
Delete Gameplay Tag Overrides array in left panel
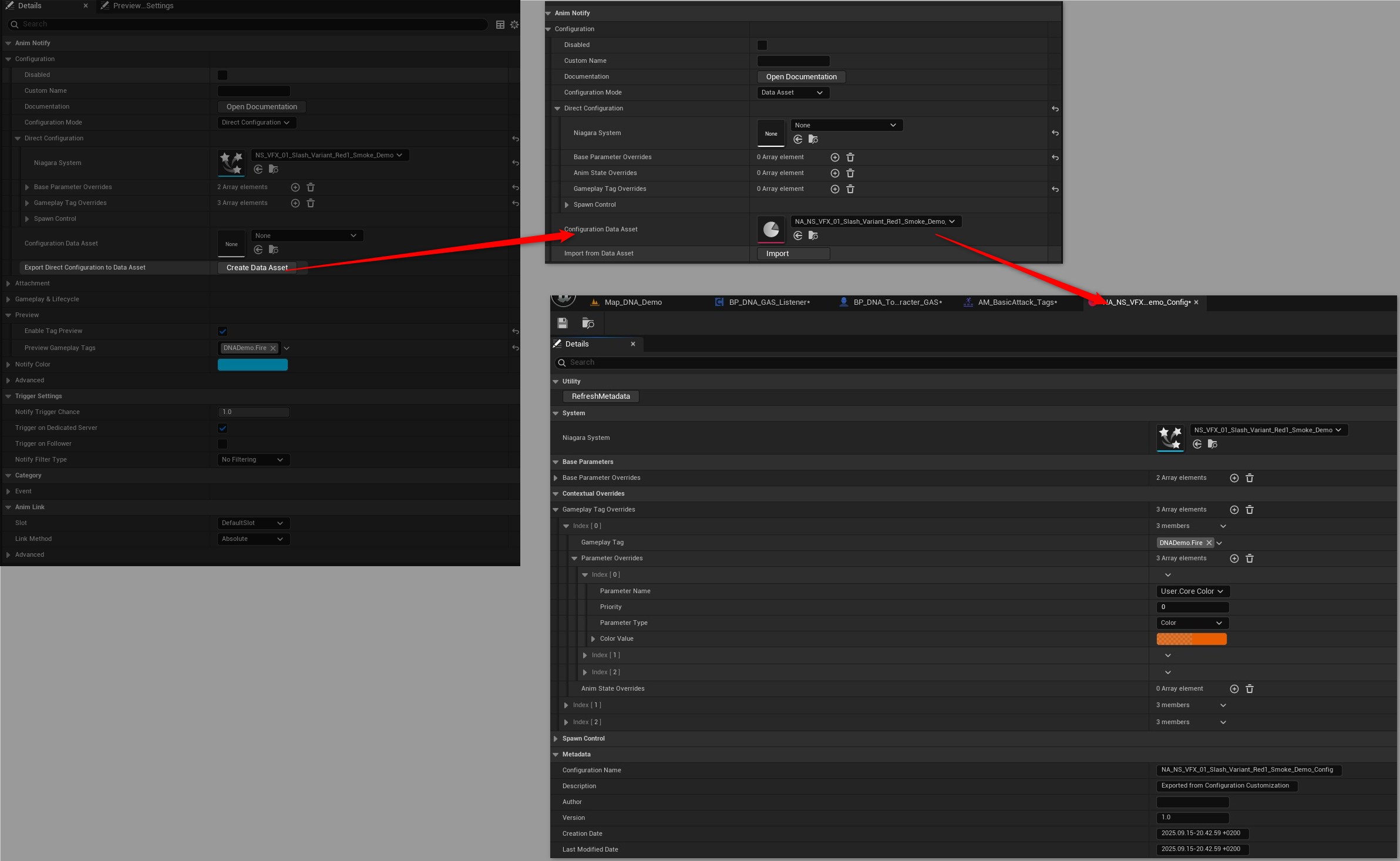point(311,203)
